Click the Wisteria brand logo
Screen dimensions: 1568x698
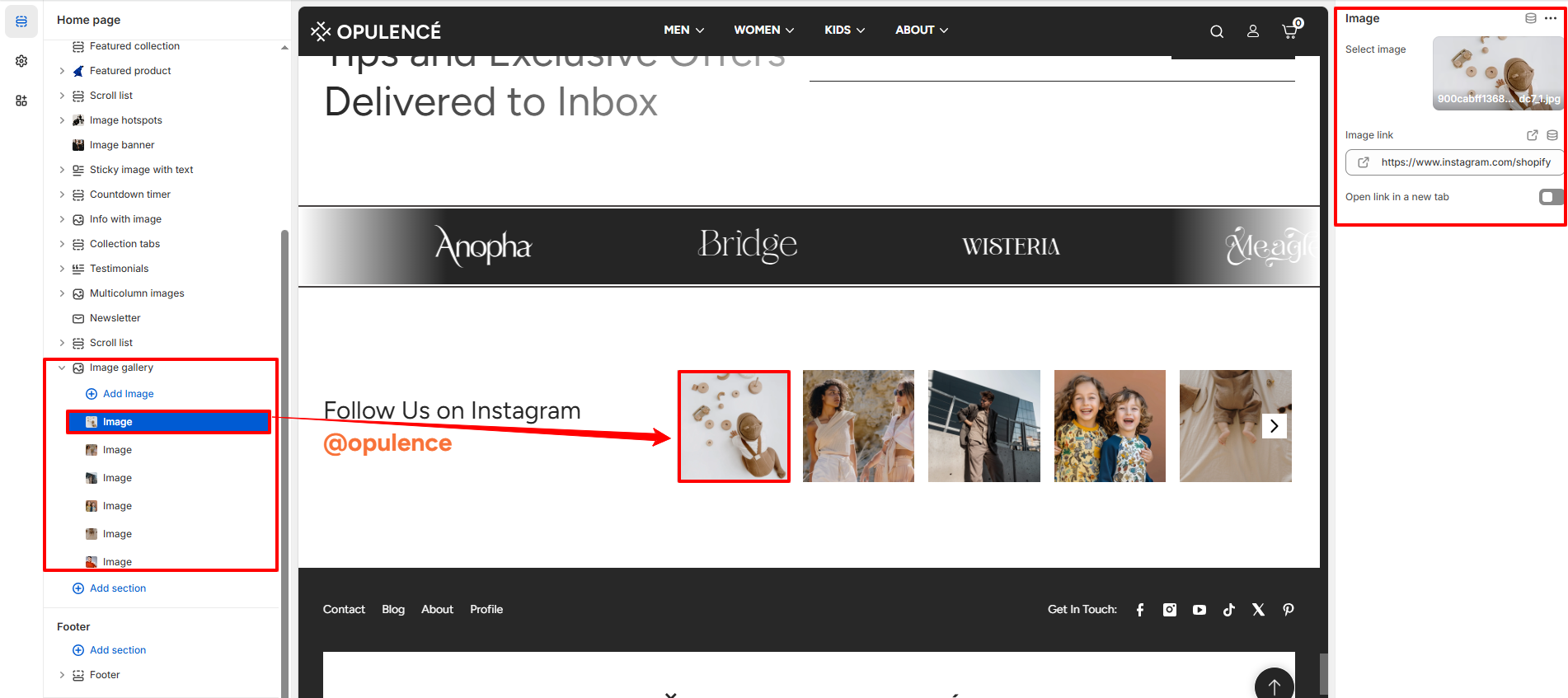pyautogui.click(x=1011, y=246)
